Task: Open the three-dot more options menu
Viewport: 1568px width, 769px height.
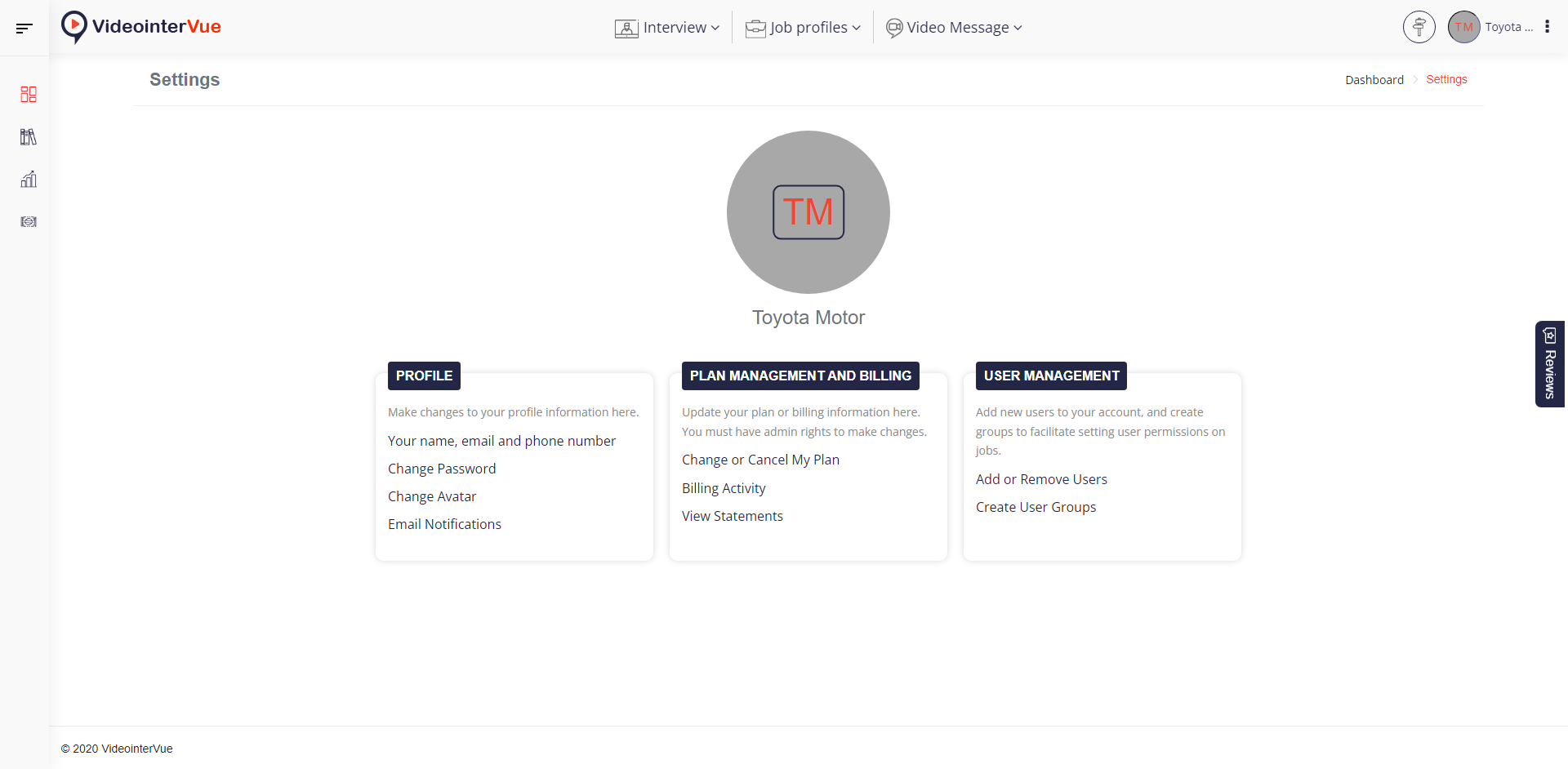Action: coord(1547,27)
